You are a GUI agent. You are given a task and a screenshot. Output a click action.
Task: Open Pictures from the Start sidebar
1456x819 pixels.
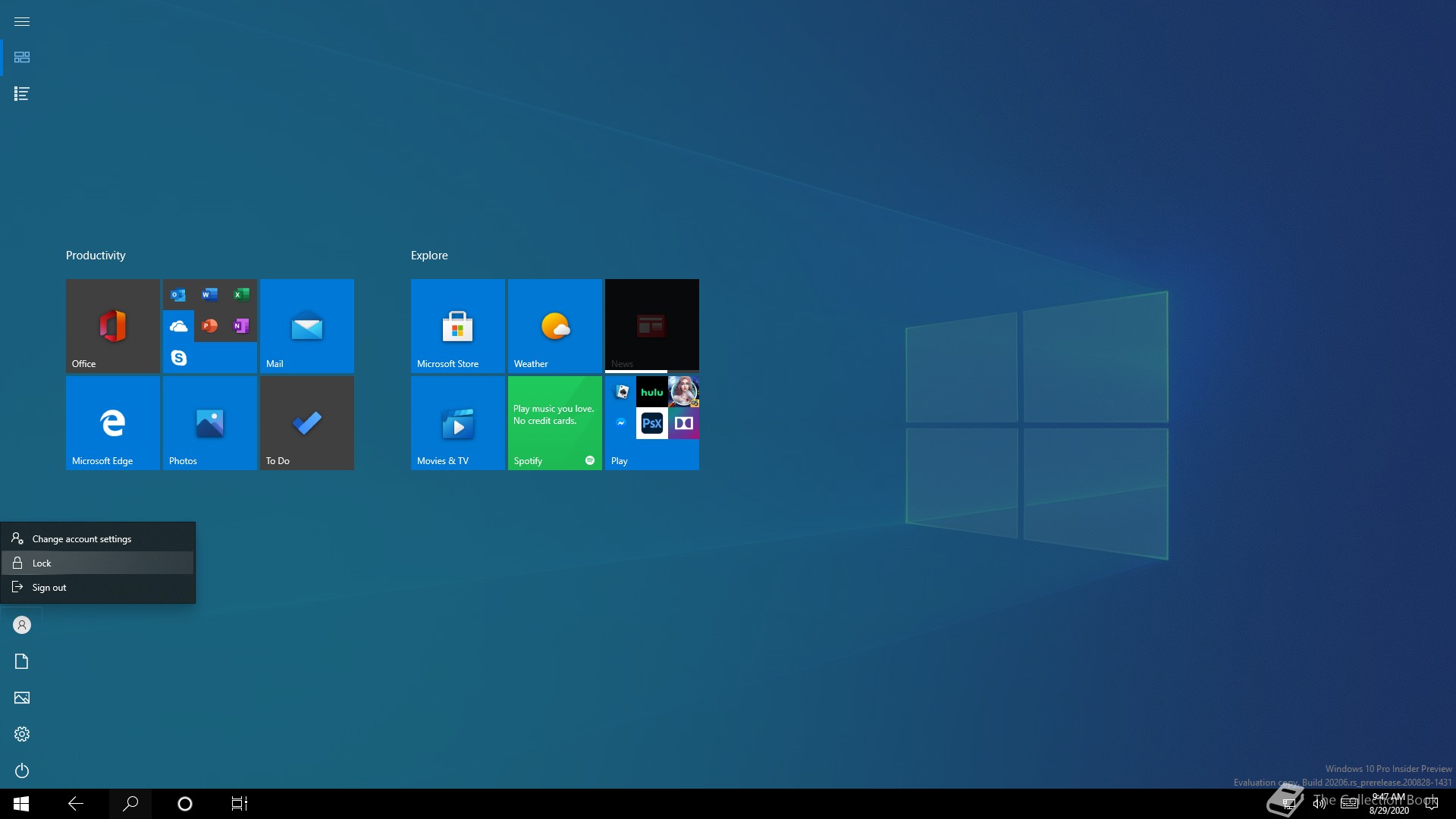[22, 698]
